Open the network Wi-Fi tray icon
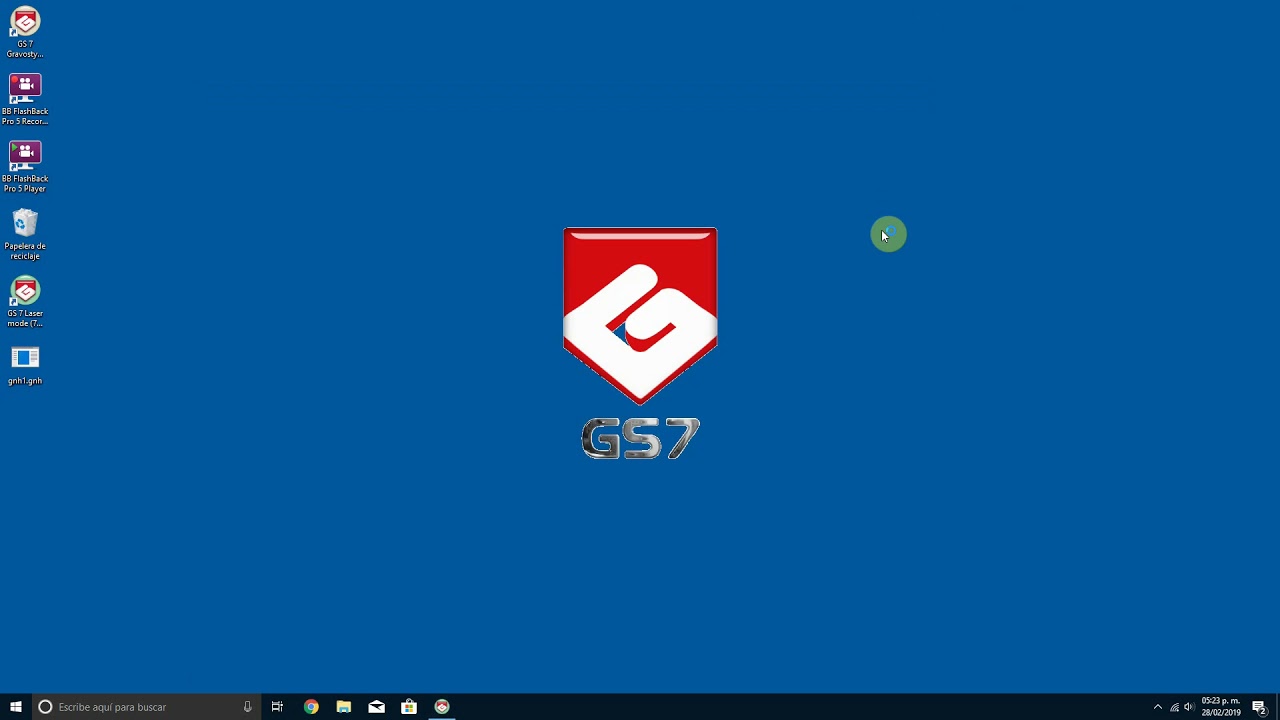 tap(1174, 707)
